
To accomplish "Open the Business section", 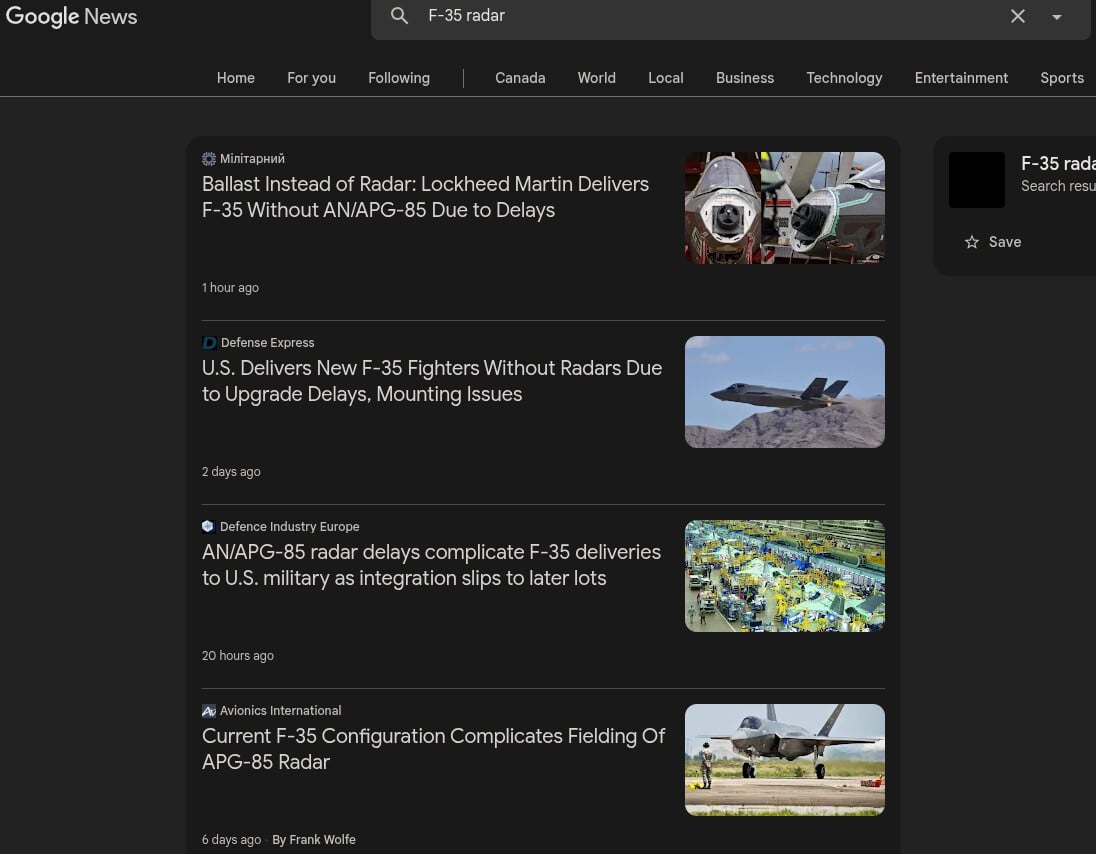I will pos(745,78).
